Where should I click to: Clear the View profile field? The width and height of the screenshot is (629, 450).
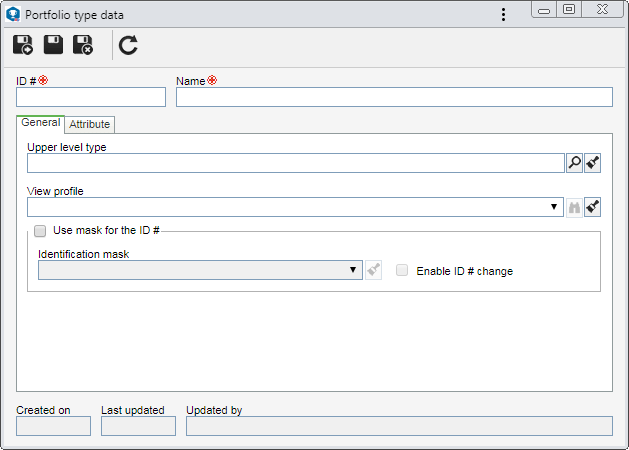[x=592, y=207]
